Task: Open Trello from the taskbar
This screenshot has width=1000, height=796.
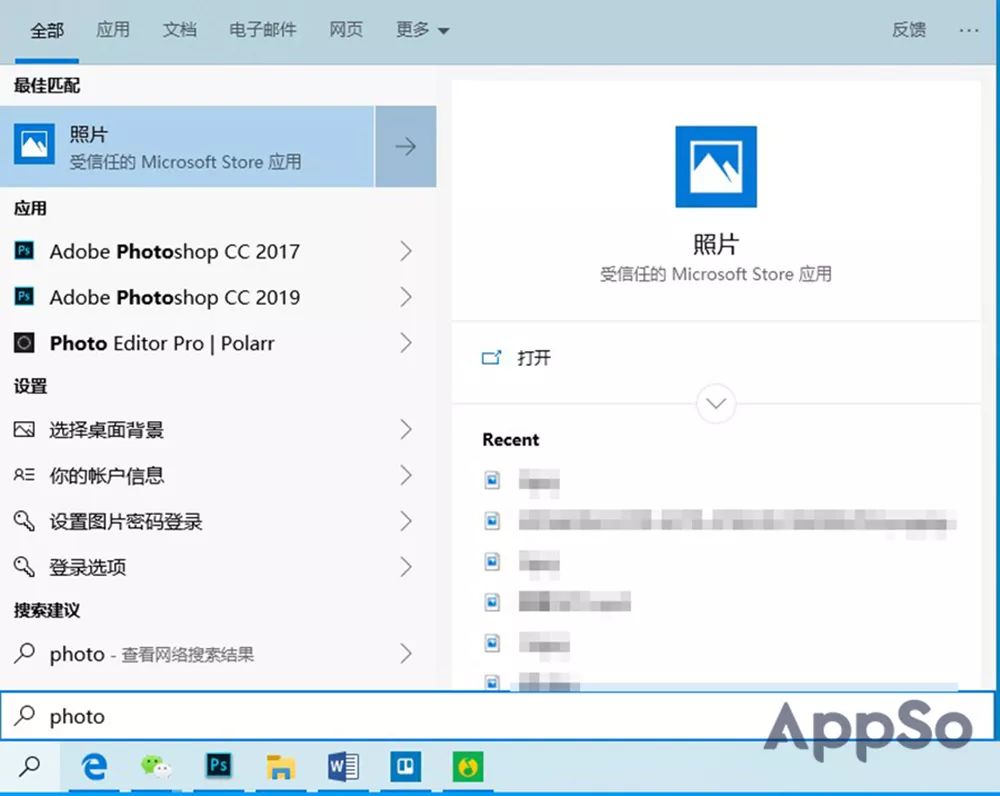Action: coord(406,766)
